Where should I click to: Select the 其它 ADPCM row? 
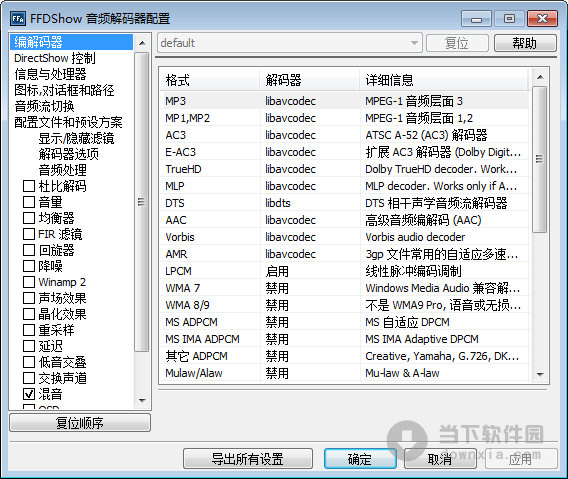344,356
